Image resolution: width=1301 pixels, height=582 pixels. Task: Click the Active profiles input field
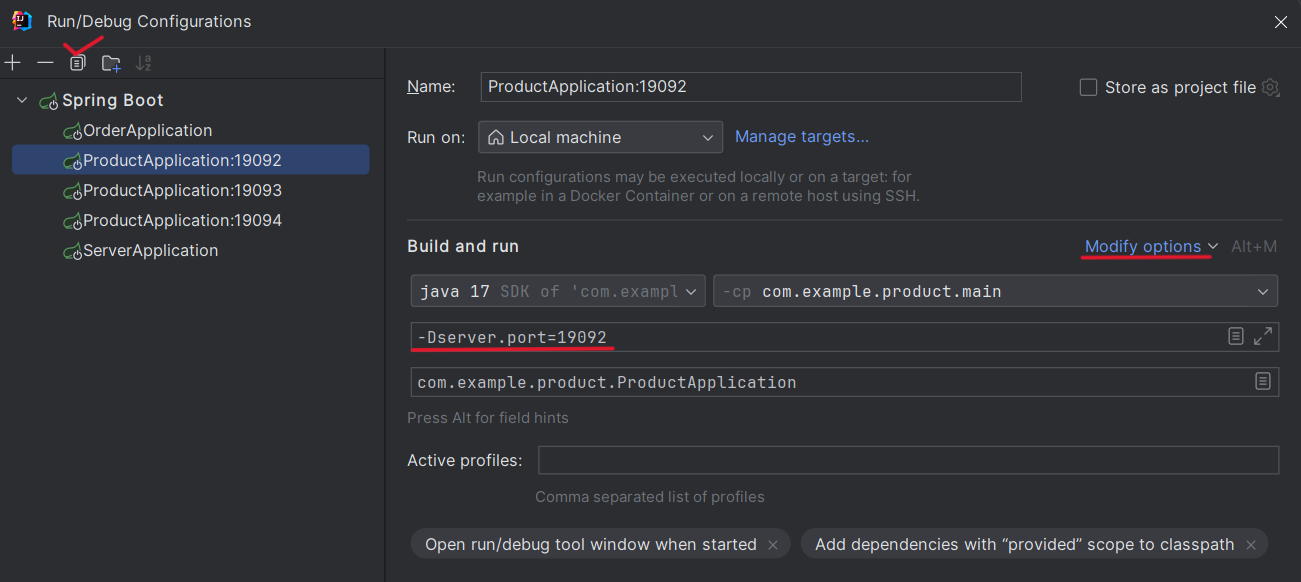coord(909,460)
